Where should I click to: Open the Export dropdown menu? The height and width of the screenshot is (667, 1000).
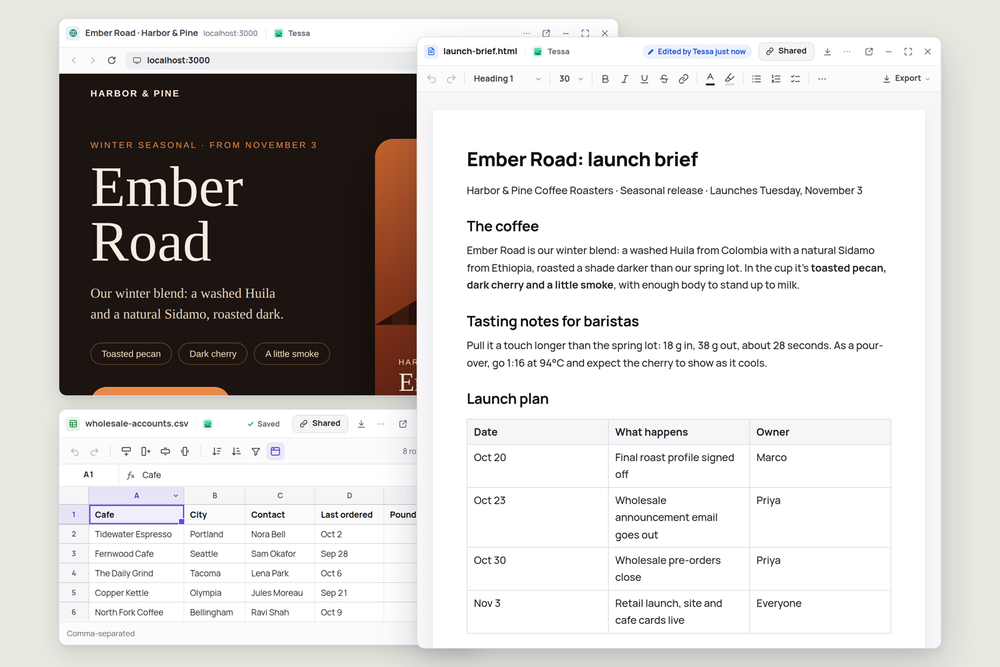click(x=906, y=78)
